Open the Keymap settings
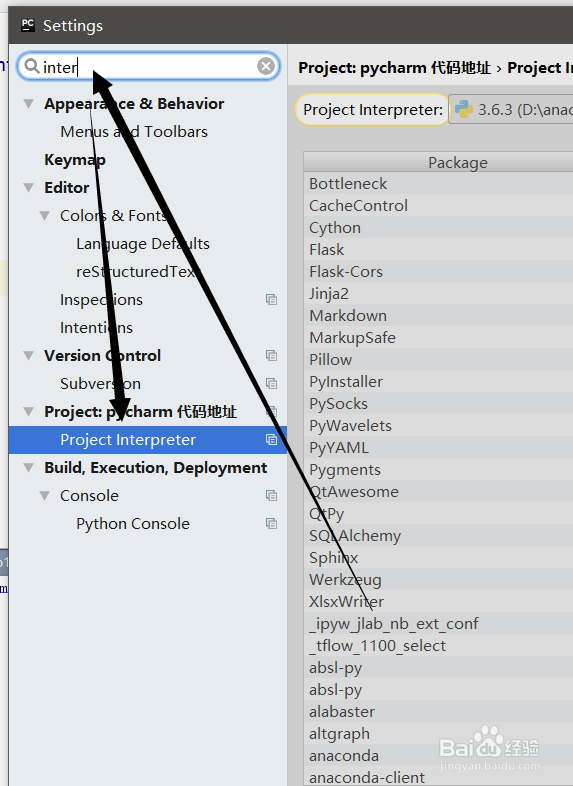Image resolution: width=573 pixels, height=786 pixels. coord(75,160)
